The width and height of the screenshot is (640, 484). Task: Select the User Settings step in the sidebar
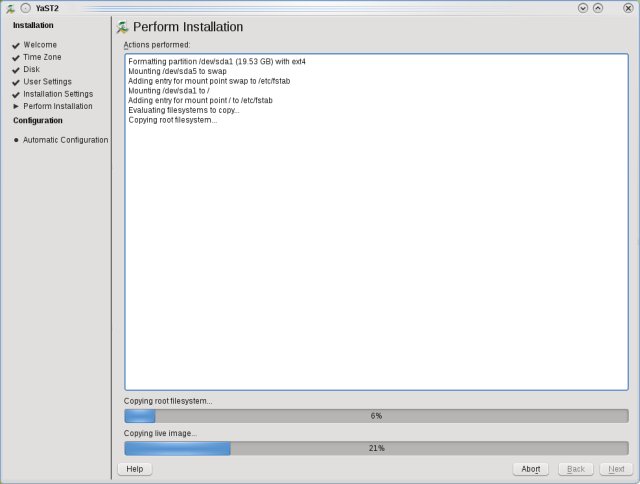47,82
